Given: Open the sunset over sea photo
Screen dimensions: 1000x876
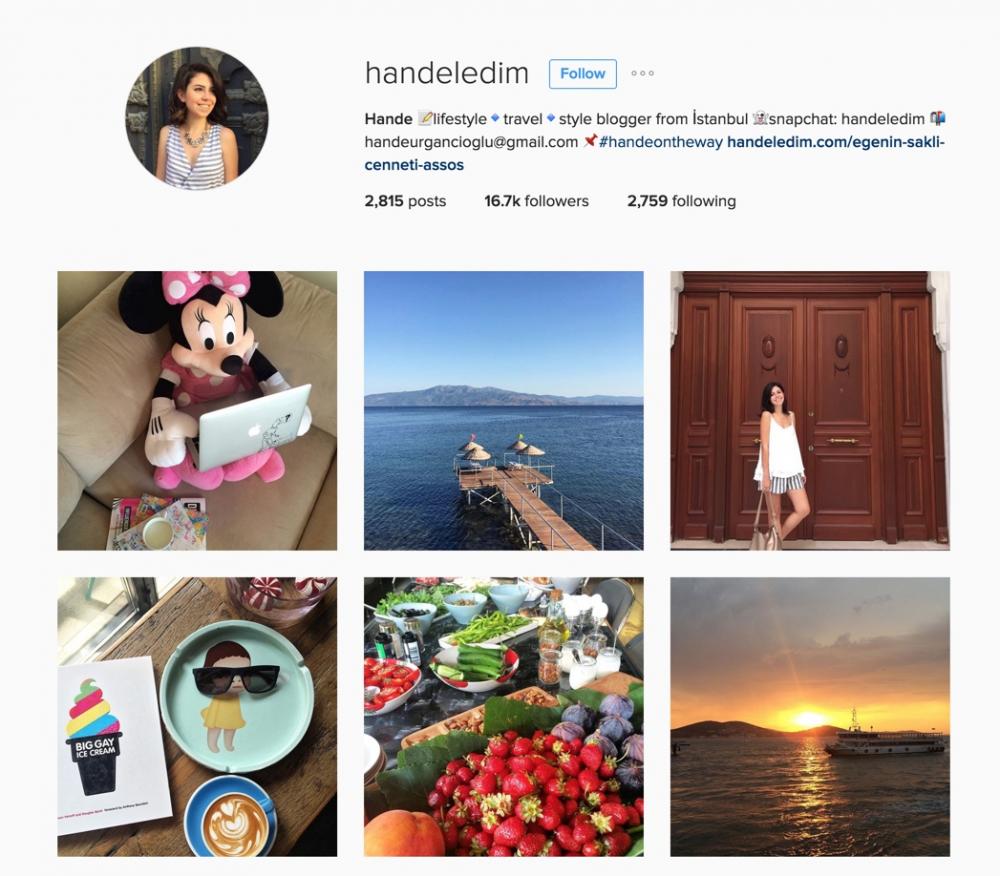Looking at the screenshot, I should click(810, 717).
